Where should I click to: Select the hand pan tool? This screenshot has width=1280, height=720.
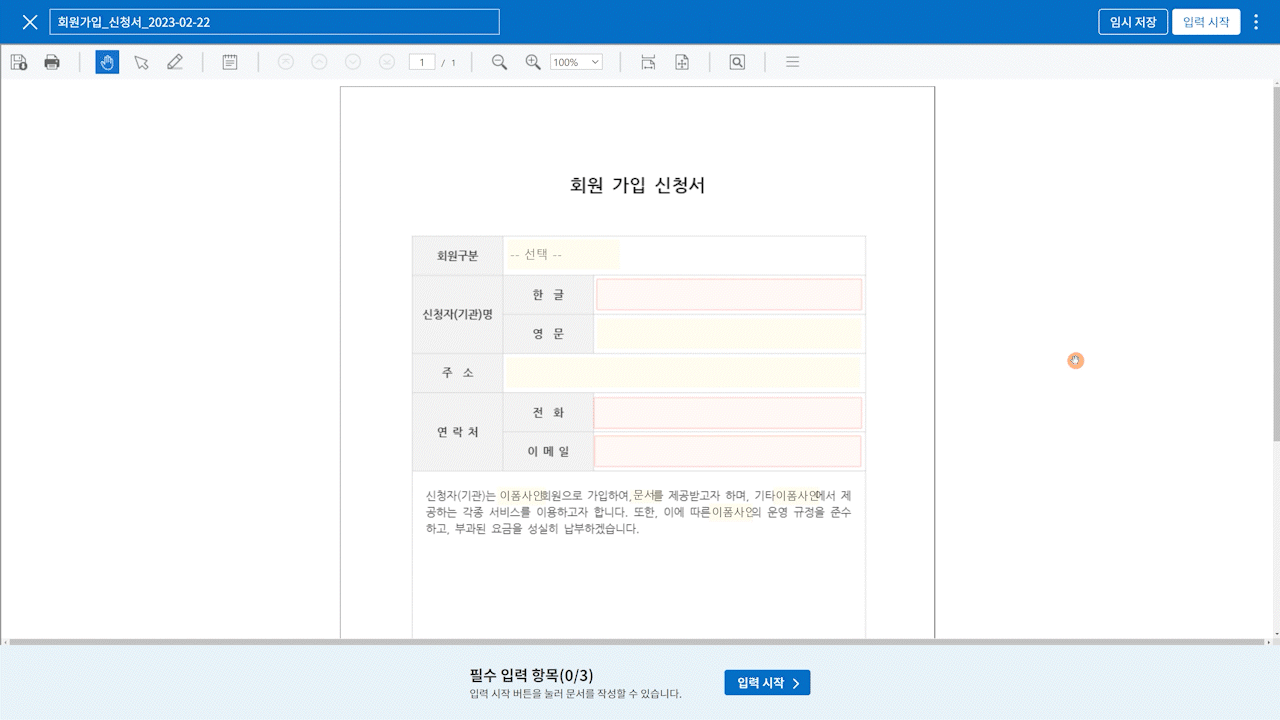(x=107, y=62)
